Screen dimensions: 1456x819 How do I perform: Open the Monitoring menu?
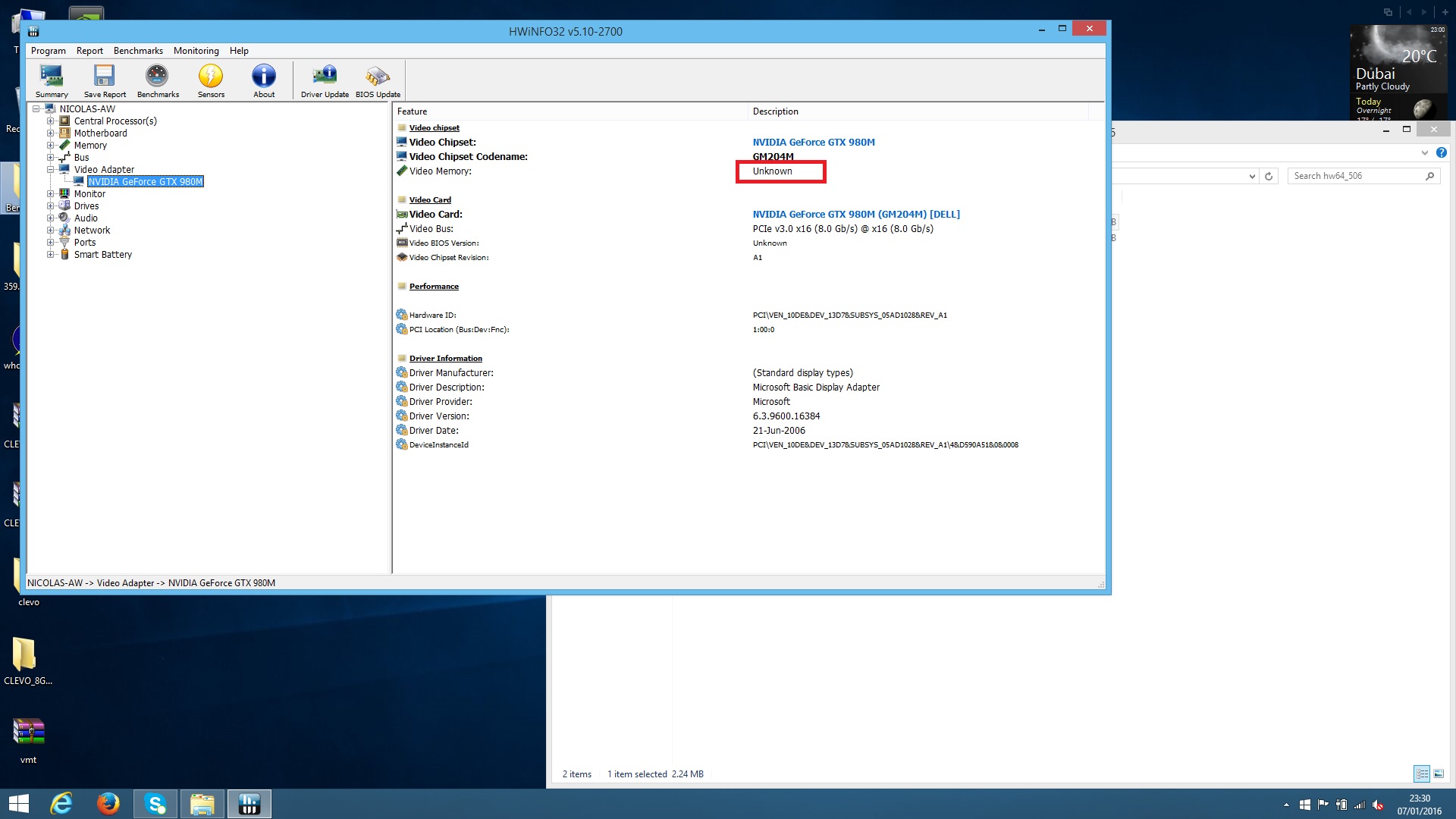pyautogui.click(x=196, y=51)
